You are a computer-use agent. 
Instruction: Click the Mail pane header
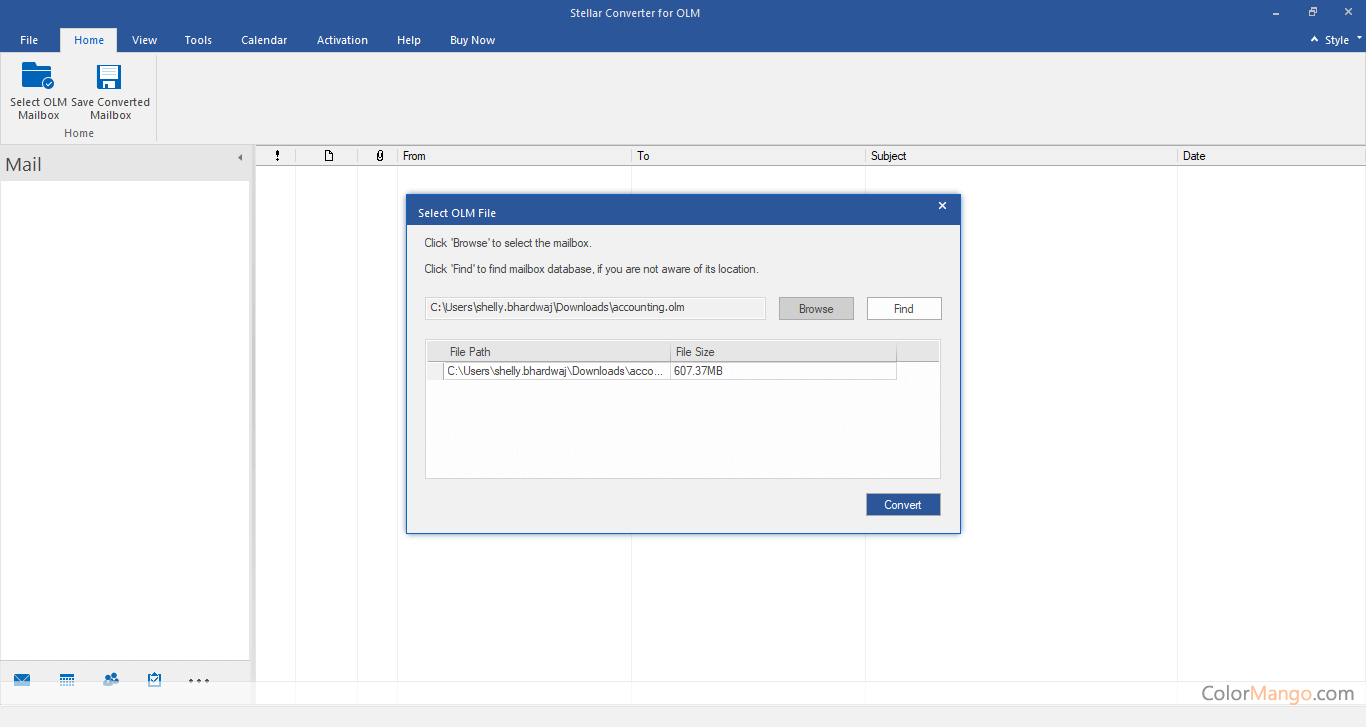[x=125, y=164]
